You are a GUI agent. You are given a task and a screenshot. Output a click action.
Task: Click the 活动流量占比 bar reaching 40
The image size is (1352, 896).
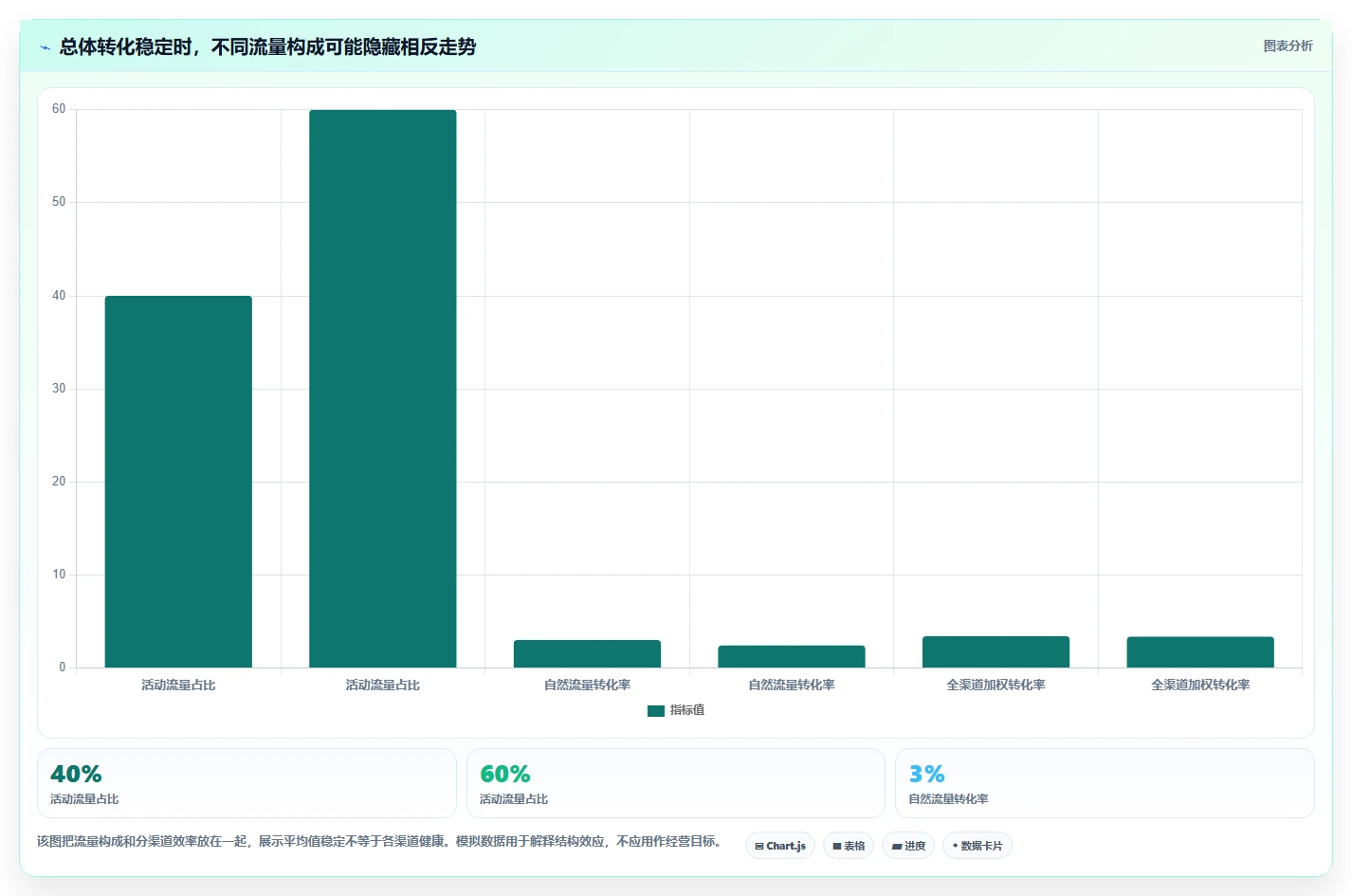tap(178, 482)
